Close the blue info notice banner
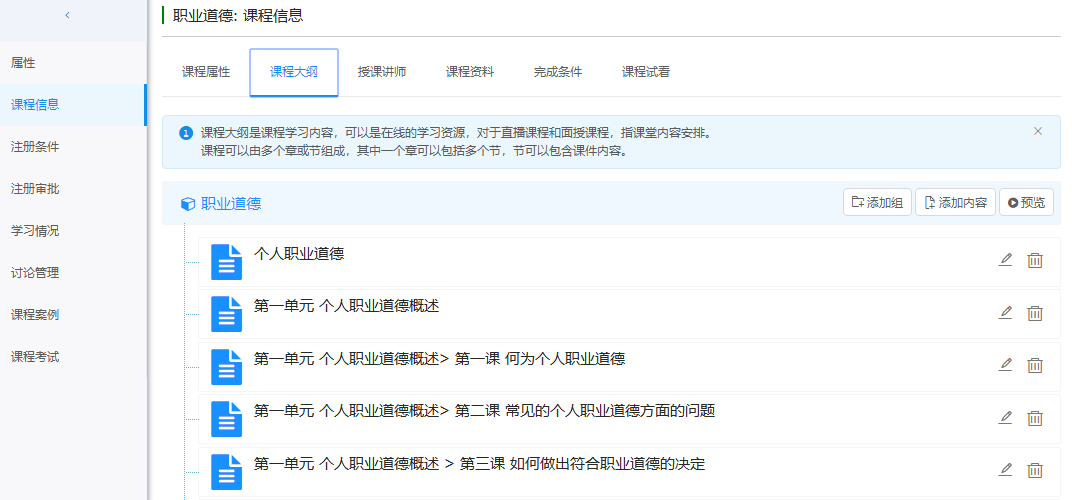This screenshot has width=1072, height=500. pyautogui.click(x=1037, y=131)
